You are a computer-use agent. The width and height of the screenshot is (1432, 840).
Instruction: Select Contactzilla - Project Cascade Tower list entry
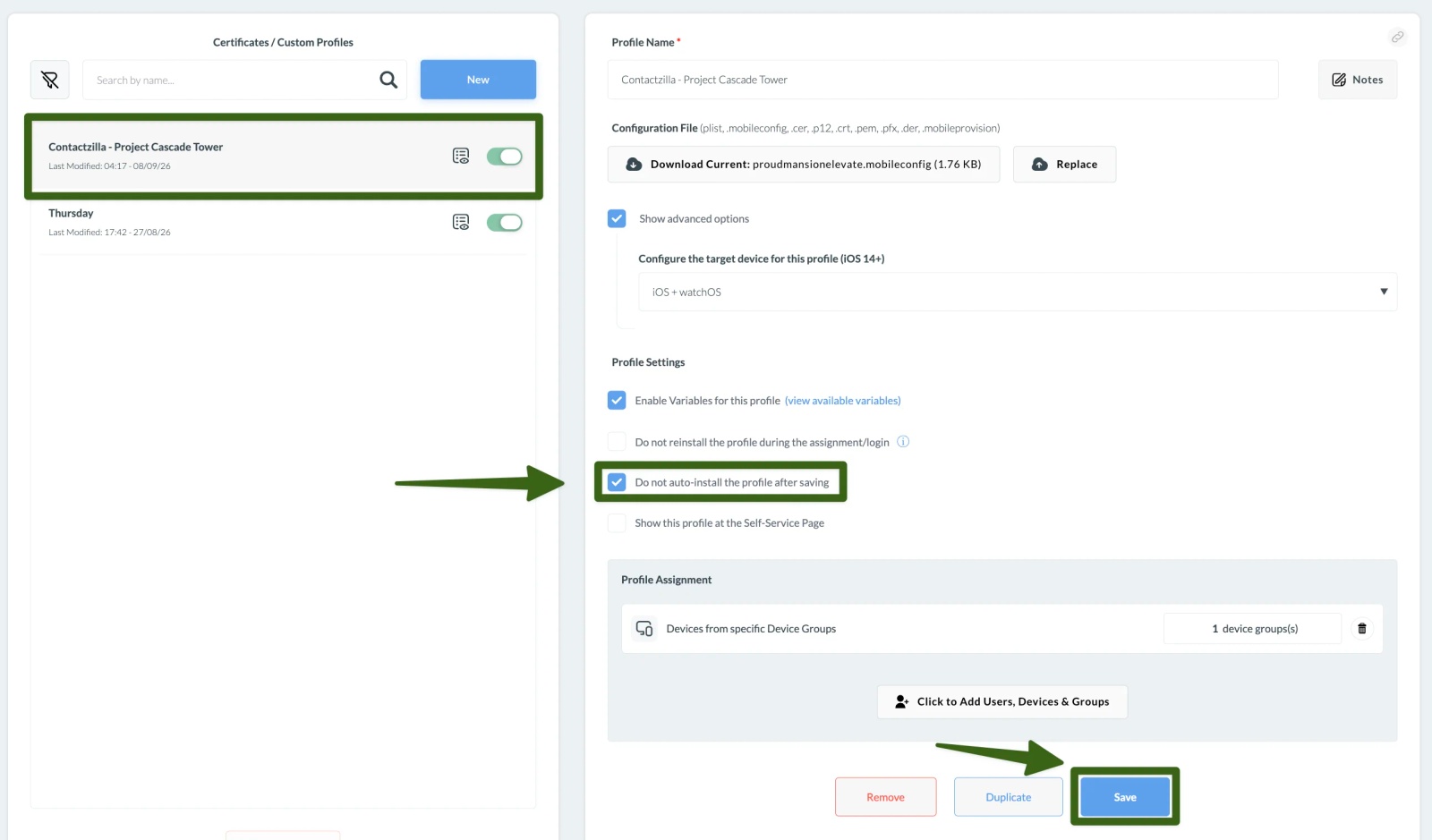pos(283,157)
